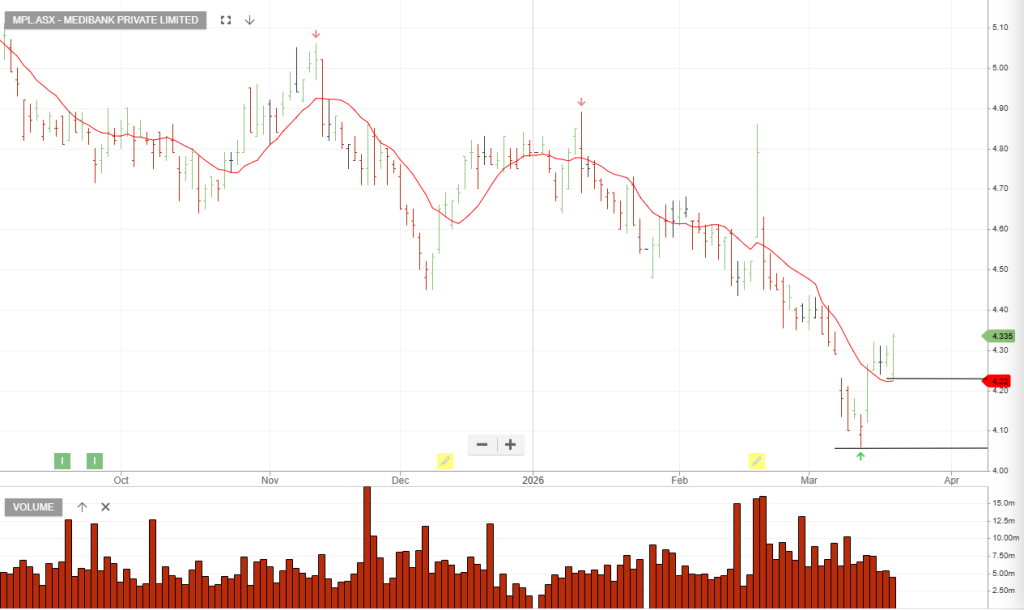Click the VOLUME indicator label

tap(35, 507)
